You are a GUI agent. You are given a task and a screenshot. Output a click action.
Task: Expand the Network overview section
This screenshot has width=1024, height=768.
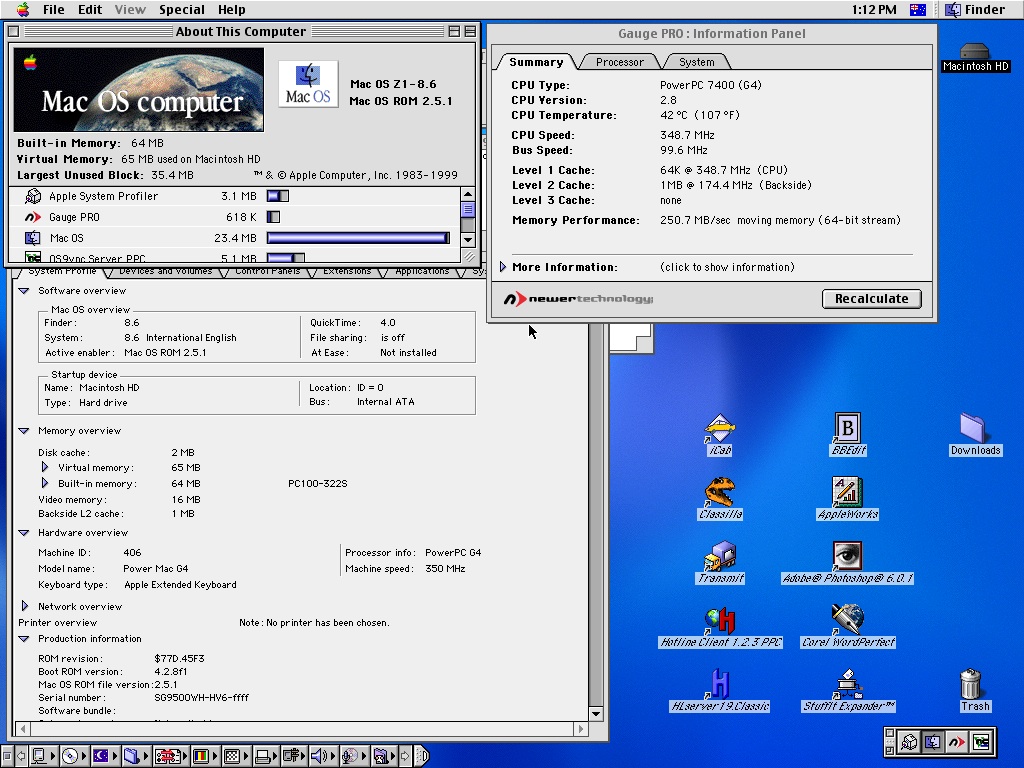(x=24, y=606)
